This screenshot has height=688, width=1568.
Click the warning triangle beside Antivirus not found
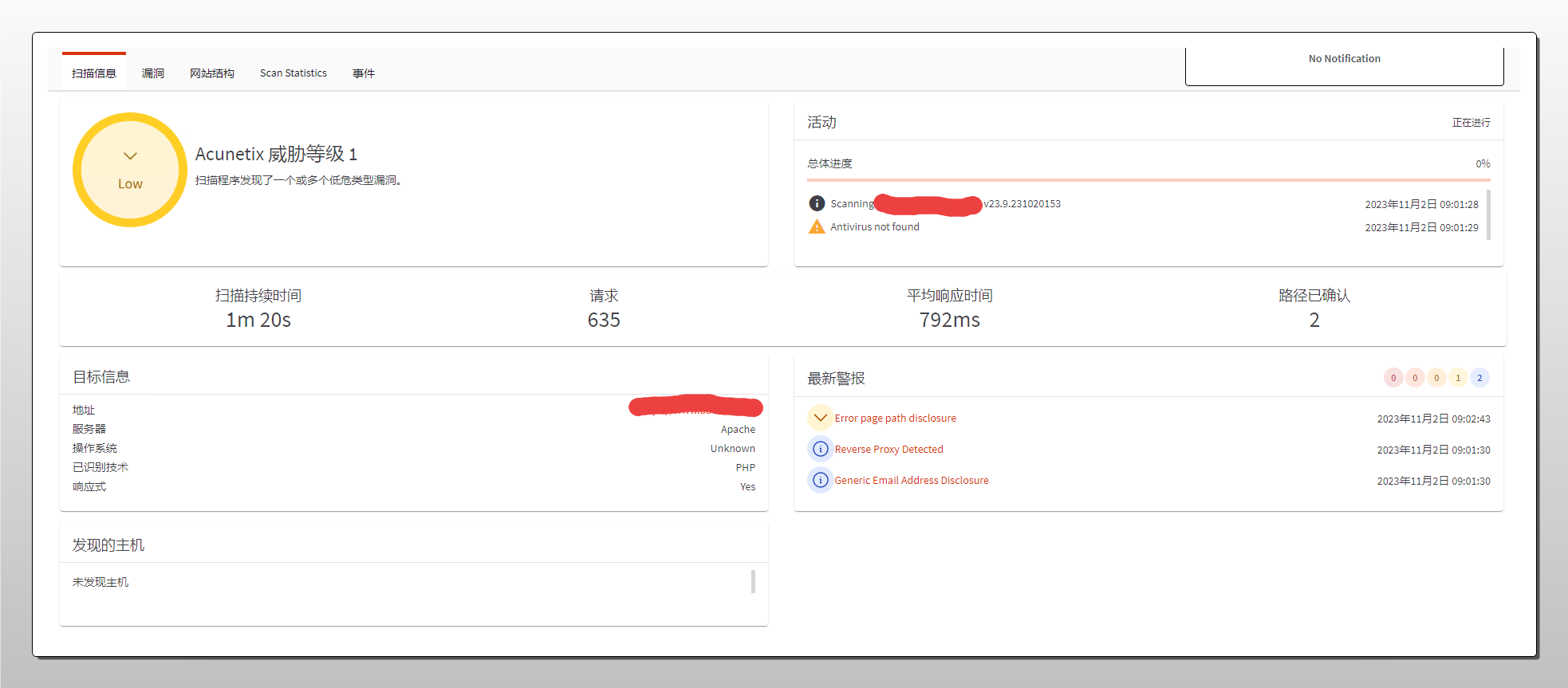click(817, 226)
